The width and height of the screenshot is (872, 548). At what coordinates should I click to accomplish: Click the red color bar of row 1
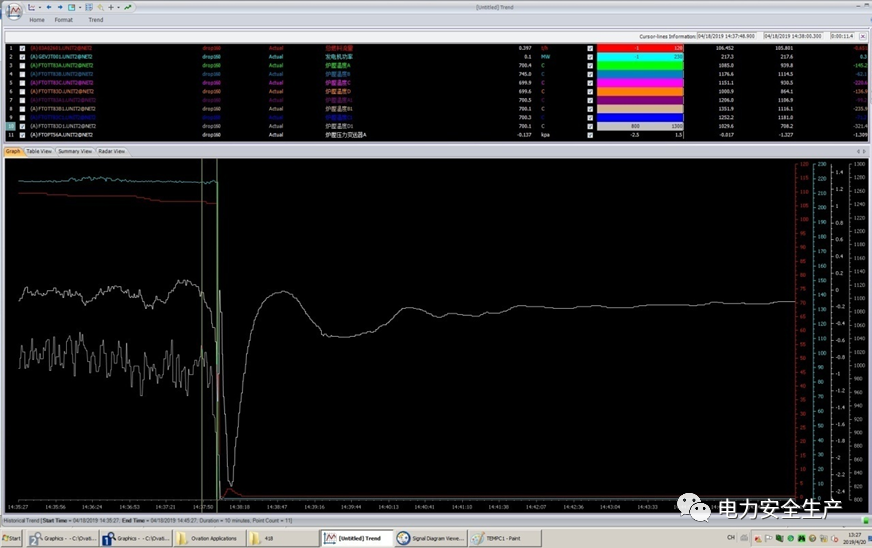(x=639, y=48)
